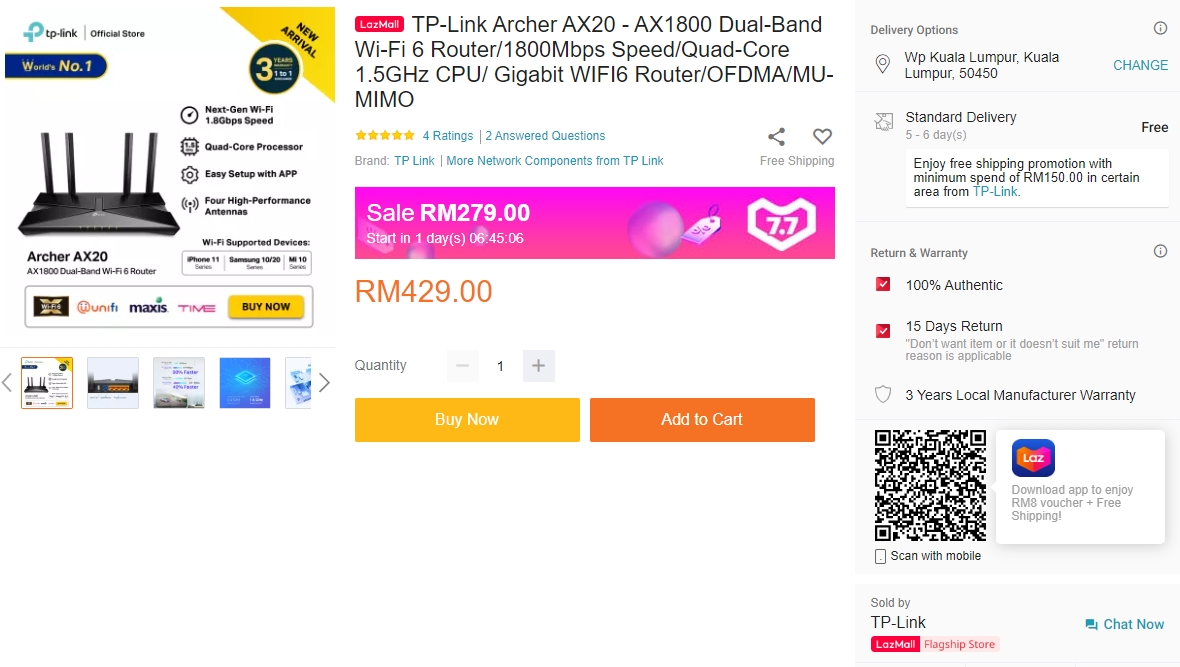Select the second product thumbnail image

113,383
